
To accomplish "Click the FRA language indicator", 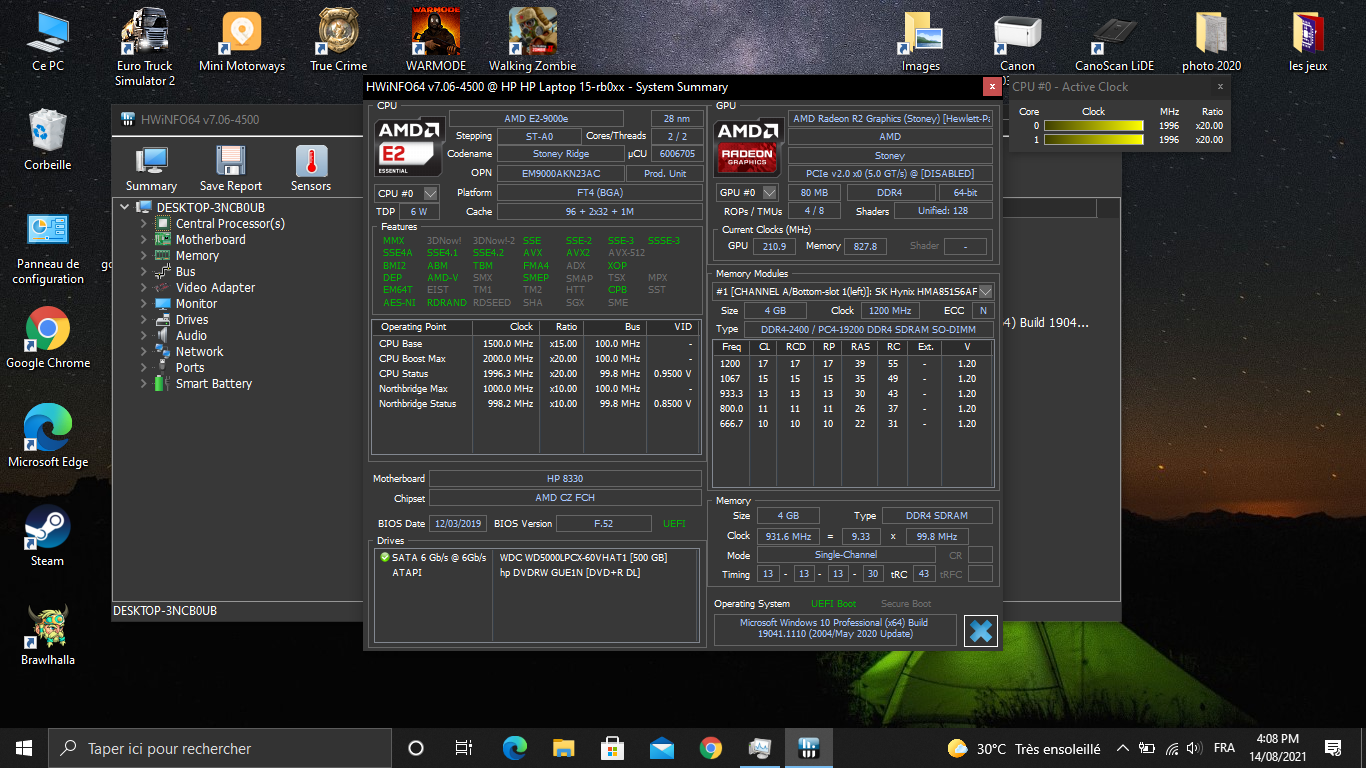I will 1224,748.
